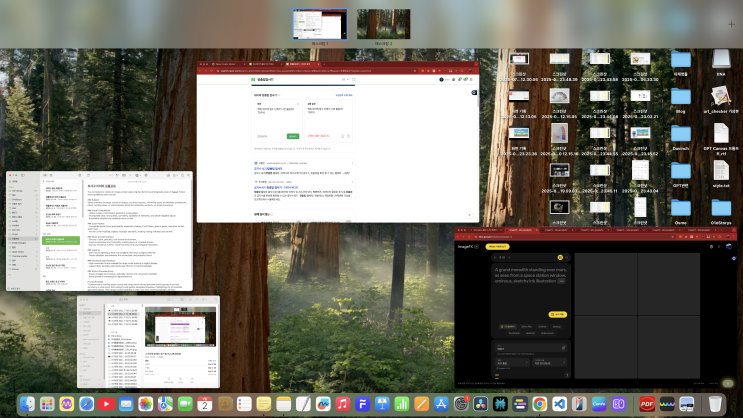
Task: Open Reminders from the Dock
Action: (x=244, y=404)
